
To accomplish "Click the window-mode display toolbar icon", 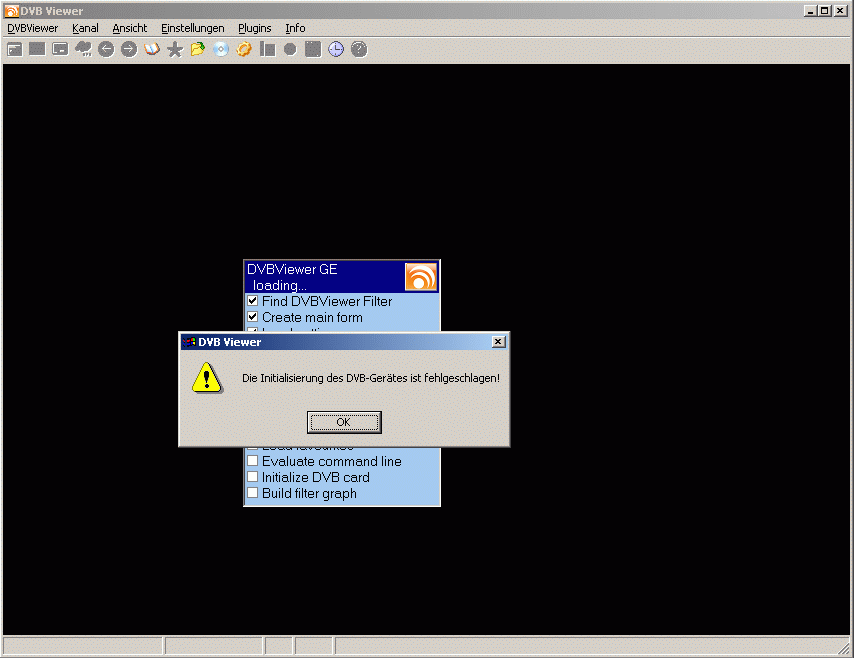I will point(15,50).
